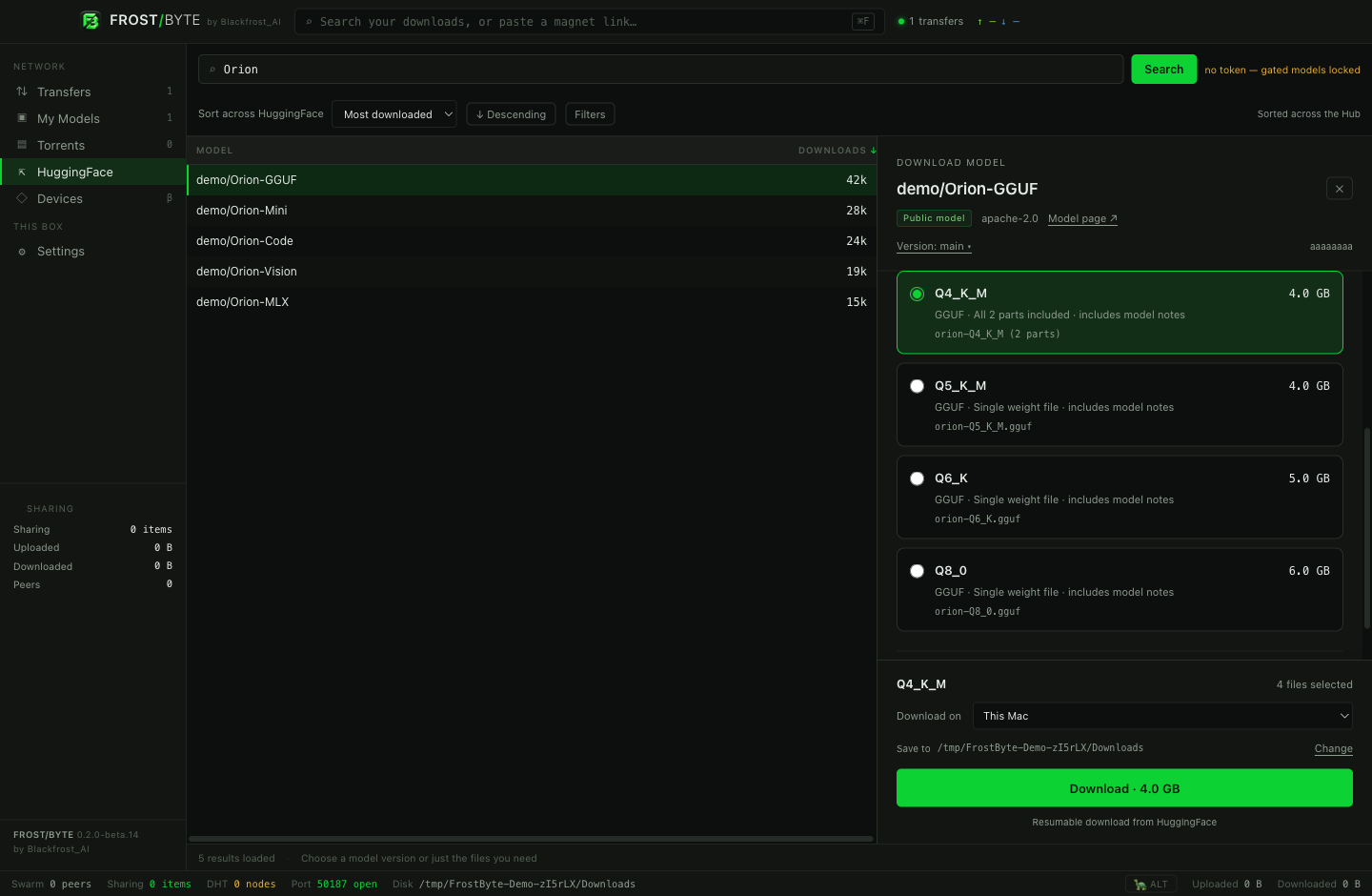
Task: Click the Swarm 0 peers status
Action: (x=51, y=885)
